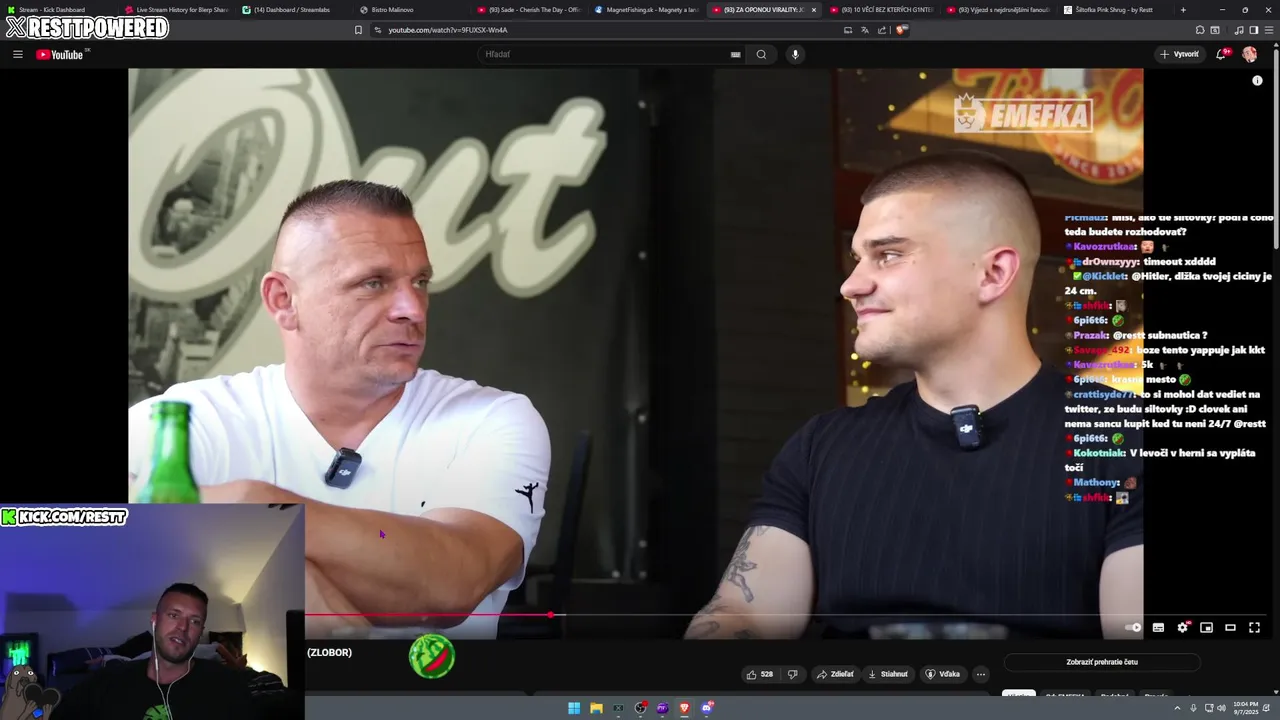
Task: Open the ZLOBOR channel name
Action: click(x=329, y=653)
